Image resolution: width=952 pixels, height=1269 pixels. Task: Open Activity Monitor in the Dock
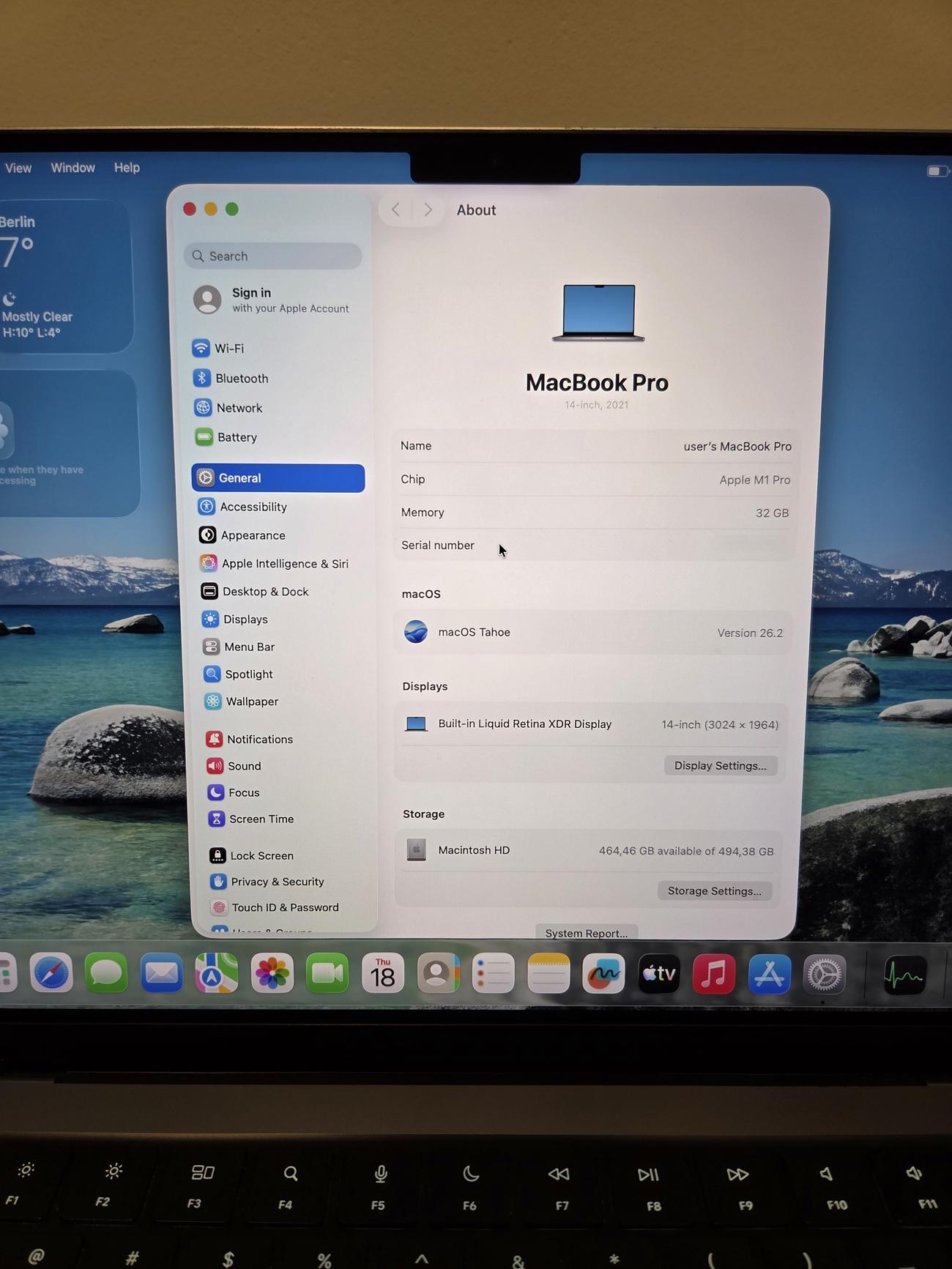pos(904,975)
